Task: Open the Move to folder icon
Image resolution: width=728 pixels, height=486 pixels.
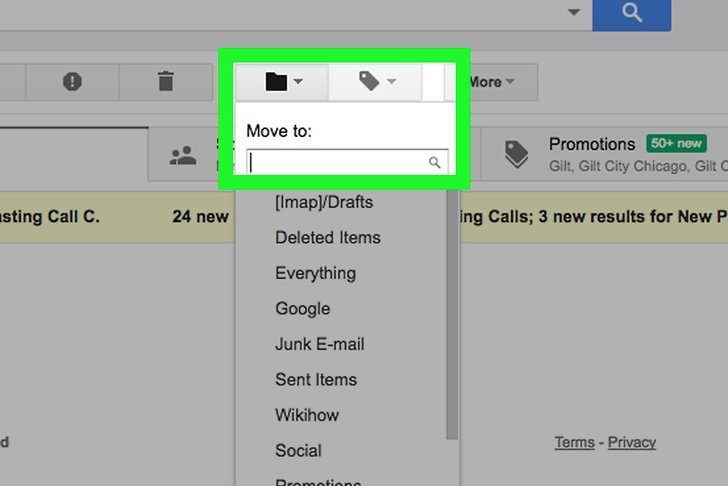Action: 276,82
